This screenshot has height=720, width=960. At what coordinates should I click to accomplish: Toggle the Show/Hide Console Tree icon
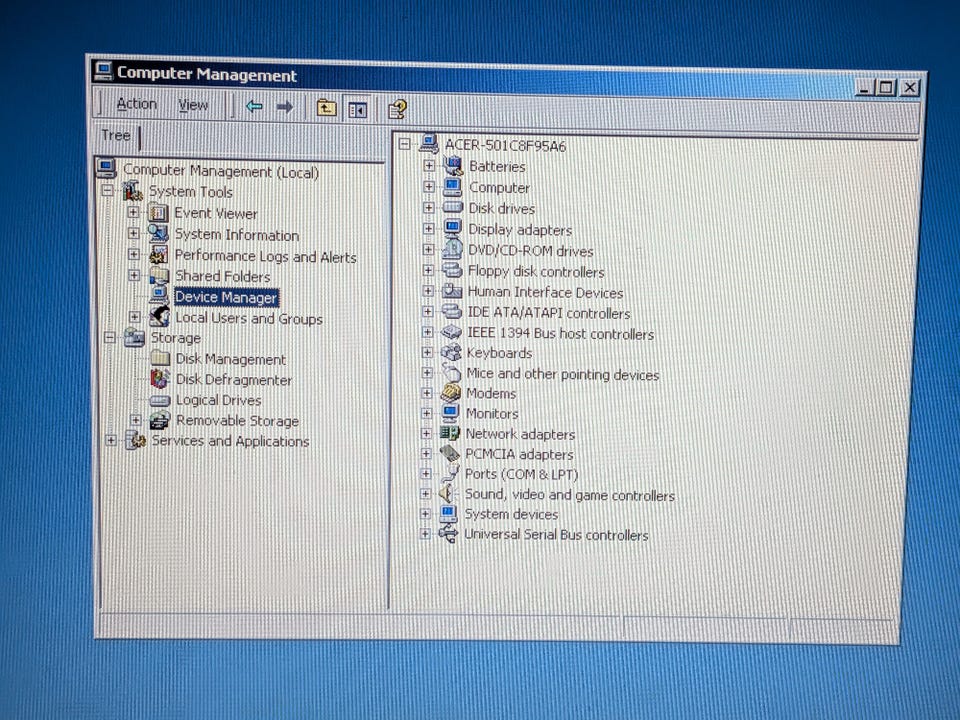(358, 110)
